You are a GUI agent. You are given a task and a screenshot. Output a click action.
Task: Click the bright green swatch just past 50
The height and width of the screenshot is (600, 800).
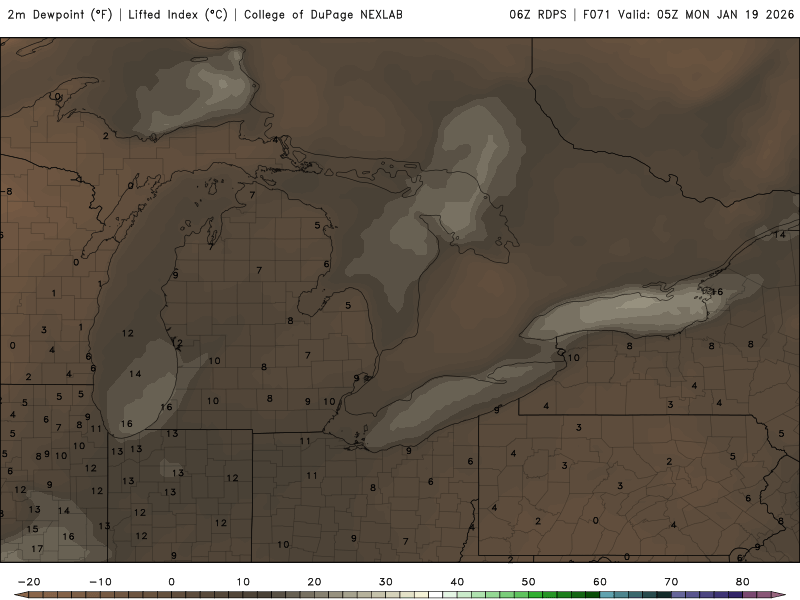point(536,595)
